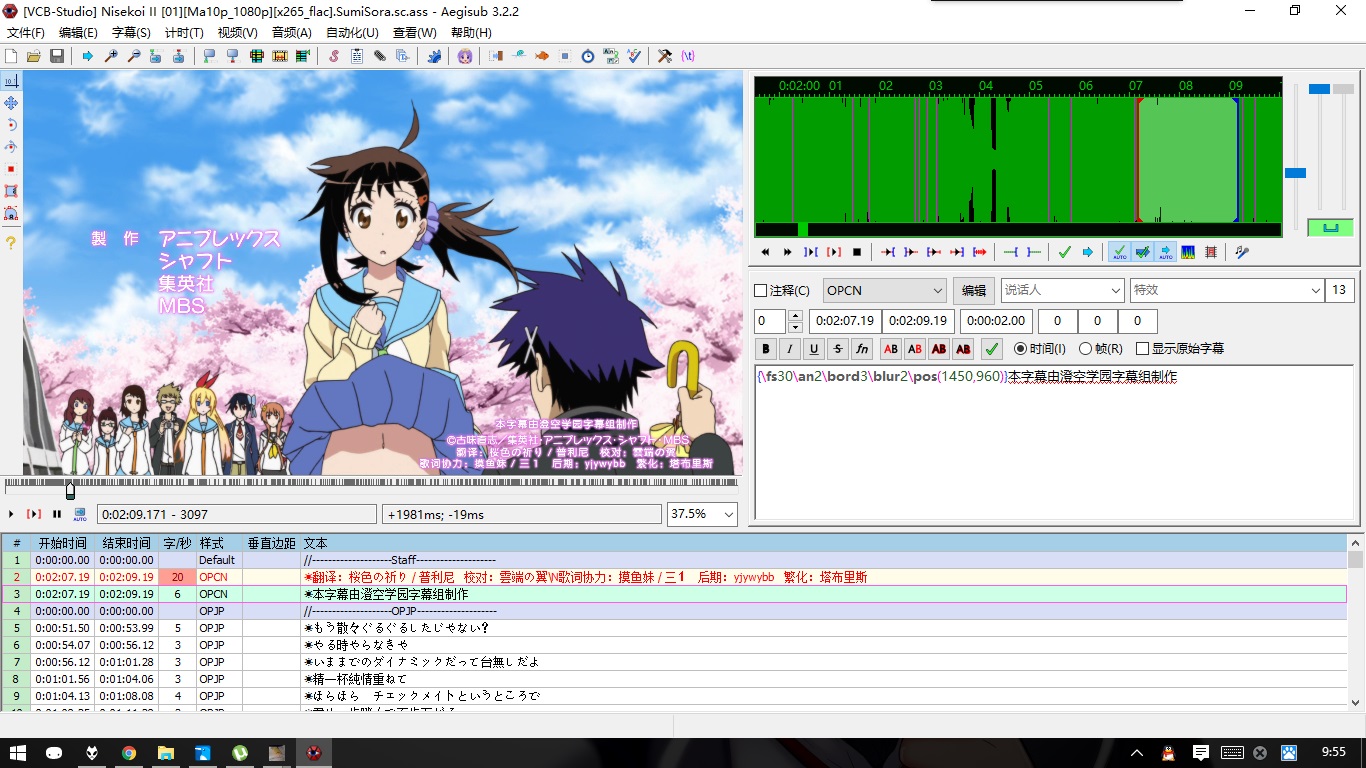
Task: Open the Styles Manager icon
Action: (x=334, y=56)
